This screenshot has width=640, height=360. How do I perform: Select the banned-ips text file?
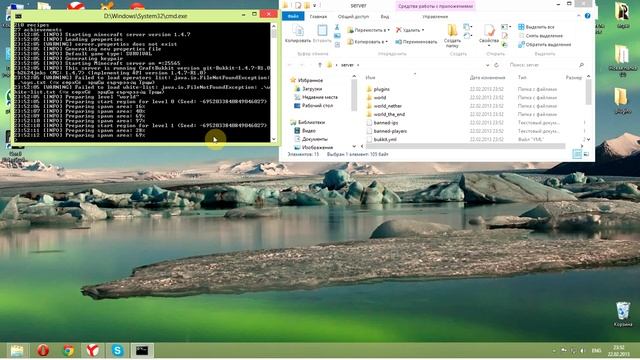click(x=386, y=122)
